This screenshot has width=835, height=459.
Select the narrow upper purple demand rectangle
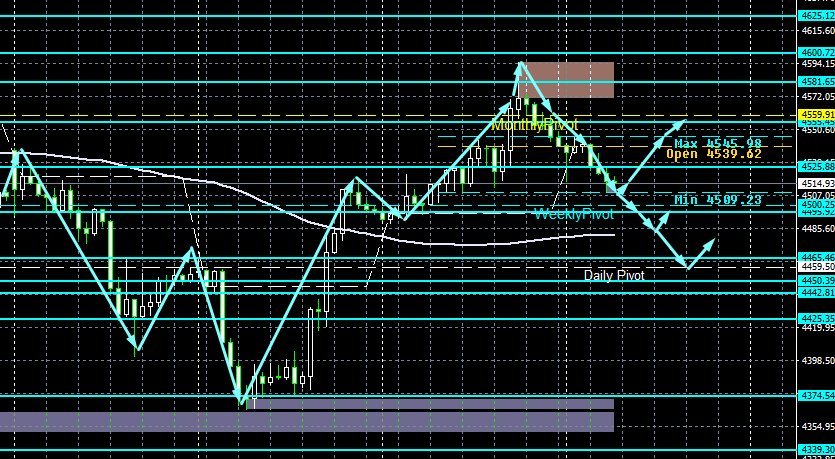430,404
